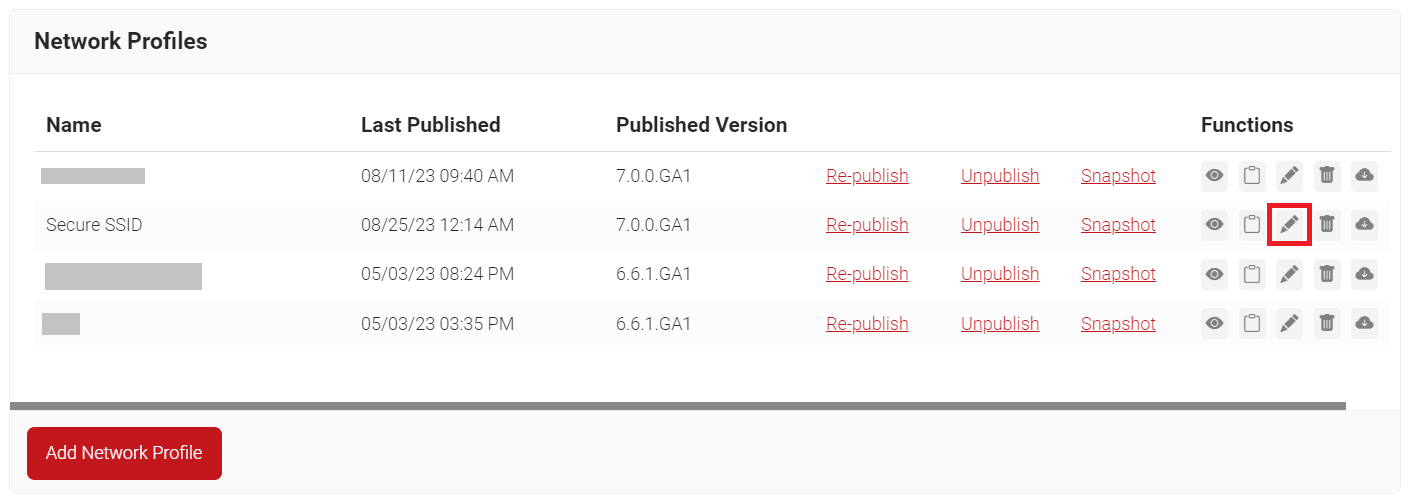Re-publish the Secure SSID profile
This screenshot has width=1409, height=502.
click(867, 225)
